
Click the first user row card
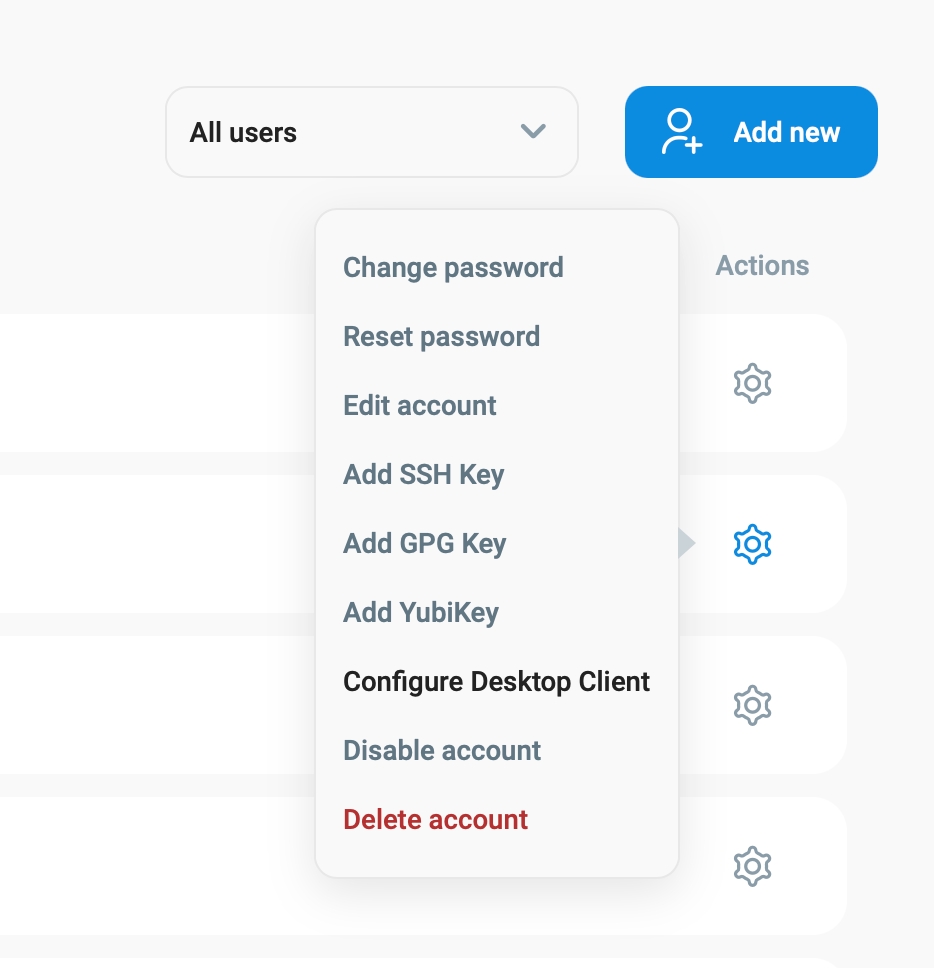[x=150, y=383]
